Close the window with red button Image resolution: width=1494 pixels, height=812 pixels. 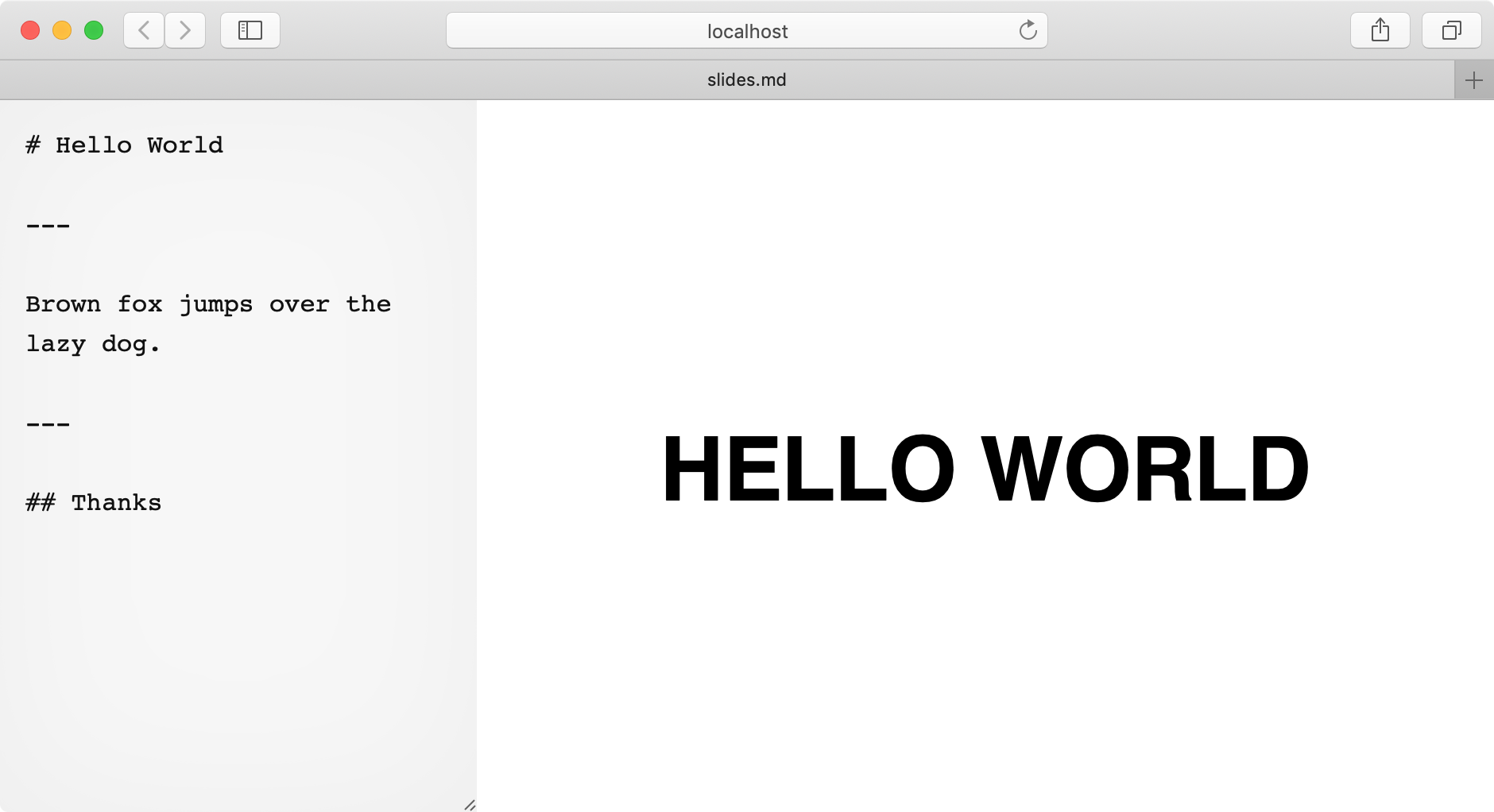pos(30,30)
